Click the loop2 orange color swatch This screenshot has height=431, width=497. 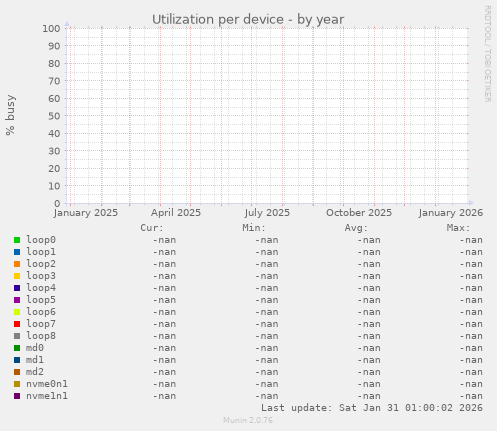click(x=17, y=264)
